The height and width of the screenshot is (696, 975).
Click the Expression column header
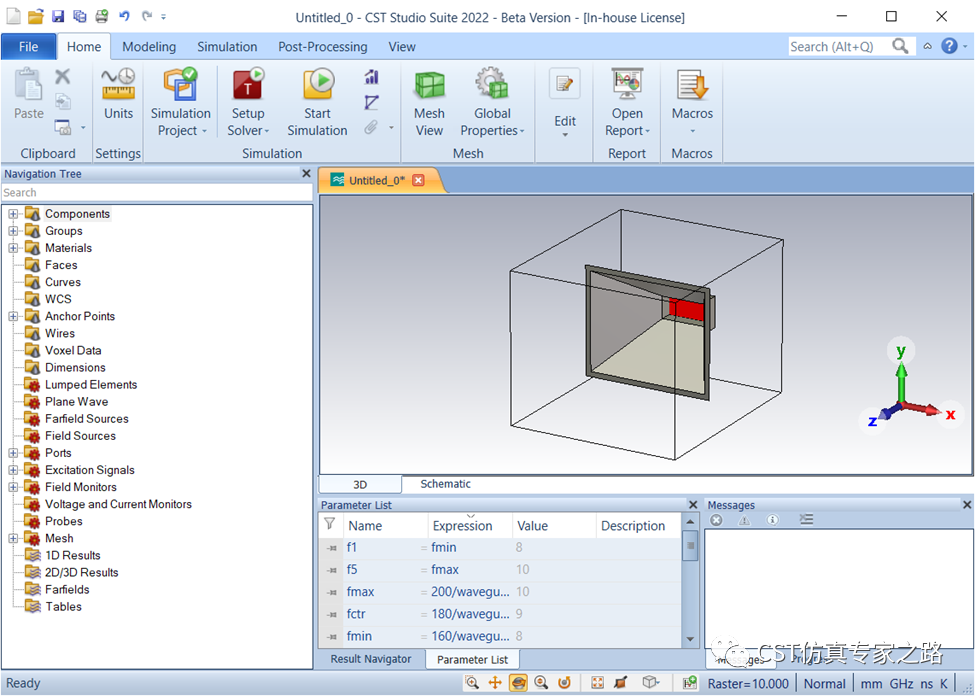click(x=470, y=526)
